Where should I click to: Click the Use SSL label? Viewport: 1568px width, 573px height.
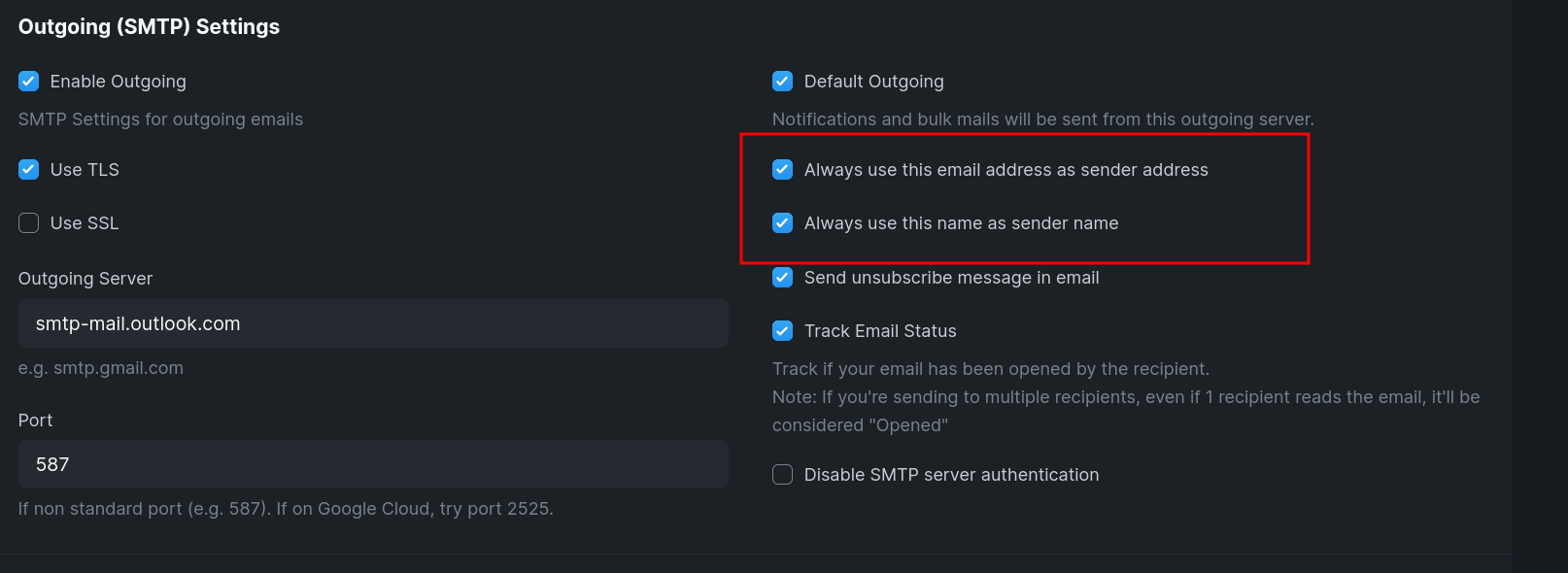[85, 223]
